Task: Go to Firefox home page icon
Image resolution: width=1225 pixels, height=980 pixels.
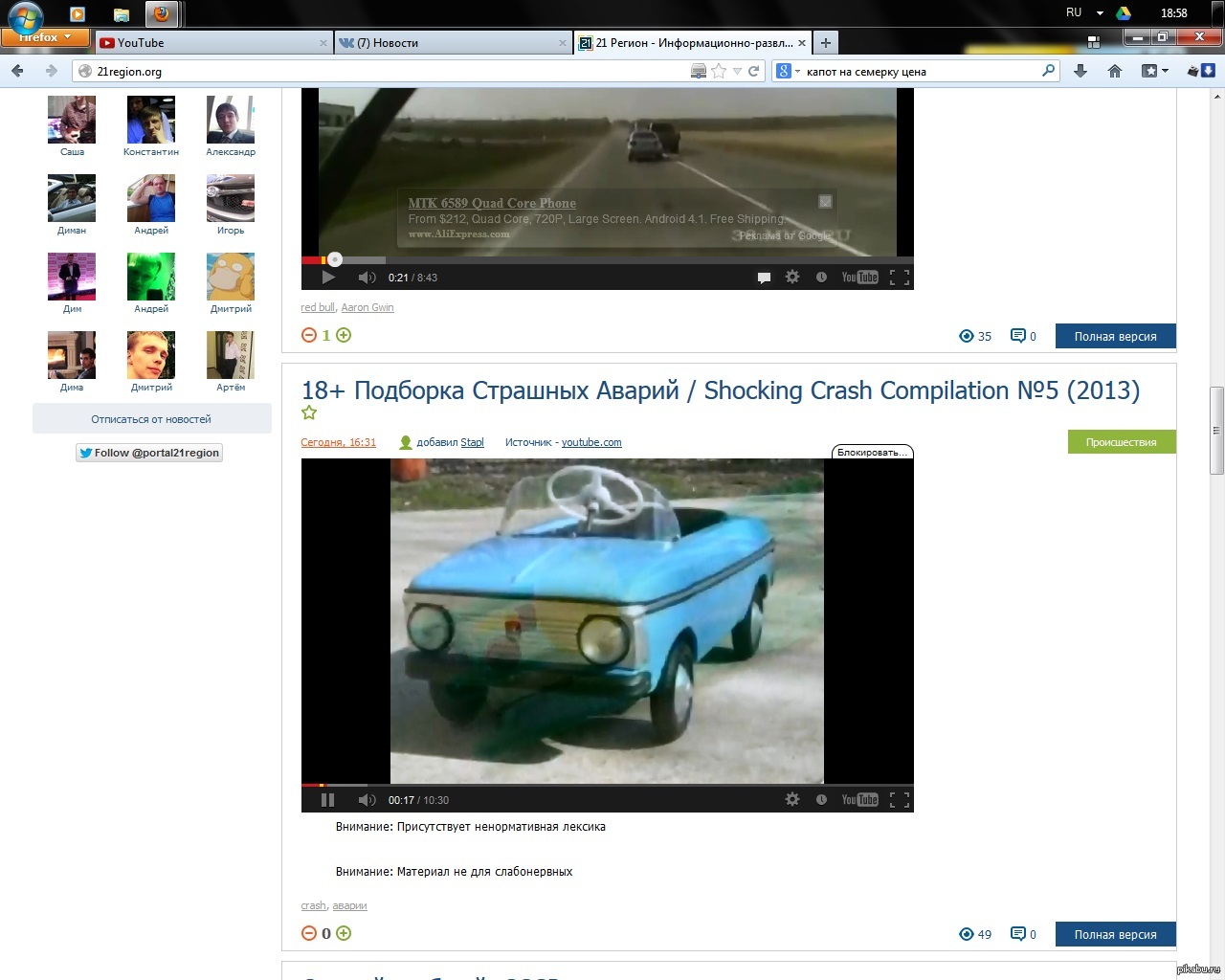Action: coord(1115,71)
